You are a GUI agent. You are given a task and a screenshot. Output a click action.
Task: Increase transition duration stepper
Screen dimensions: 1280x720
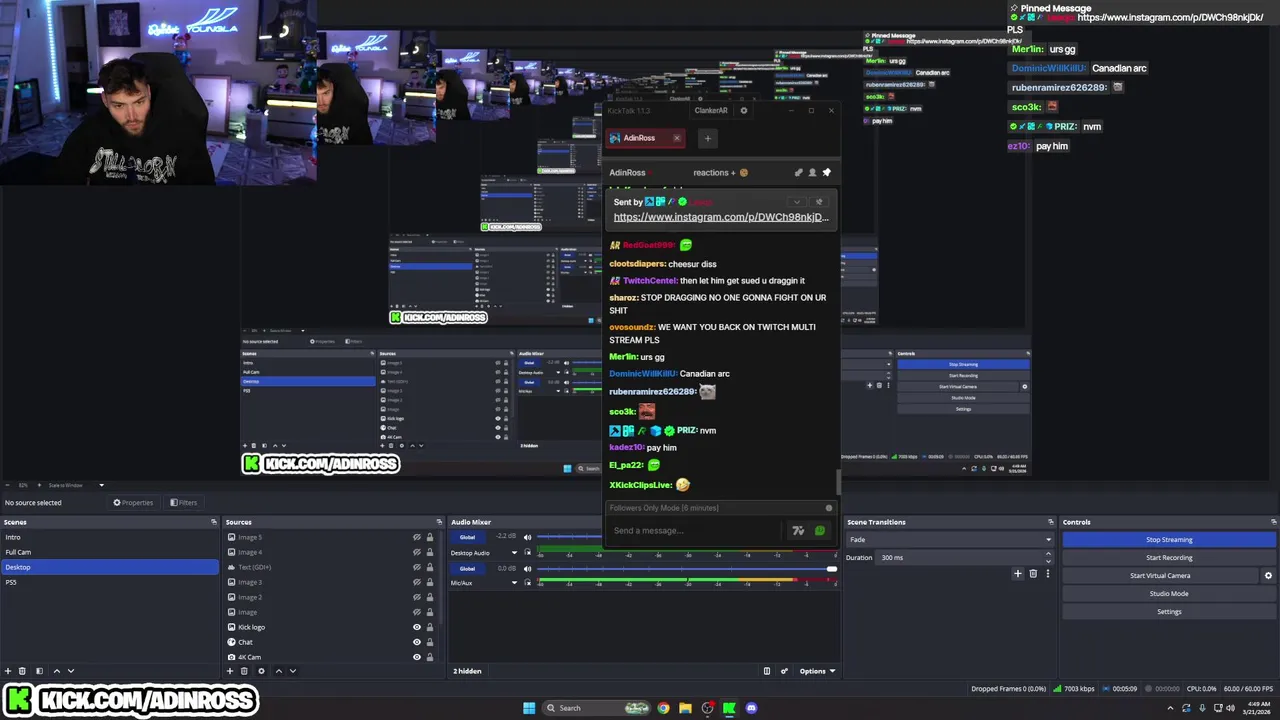[1049, 555]
